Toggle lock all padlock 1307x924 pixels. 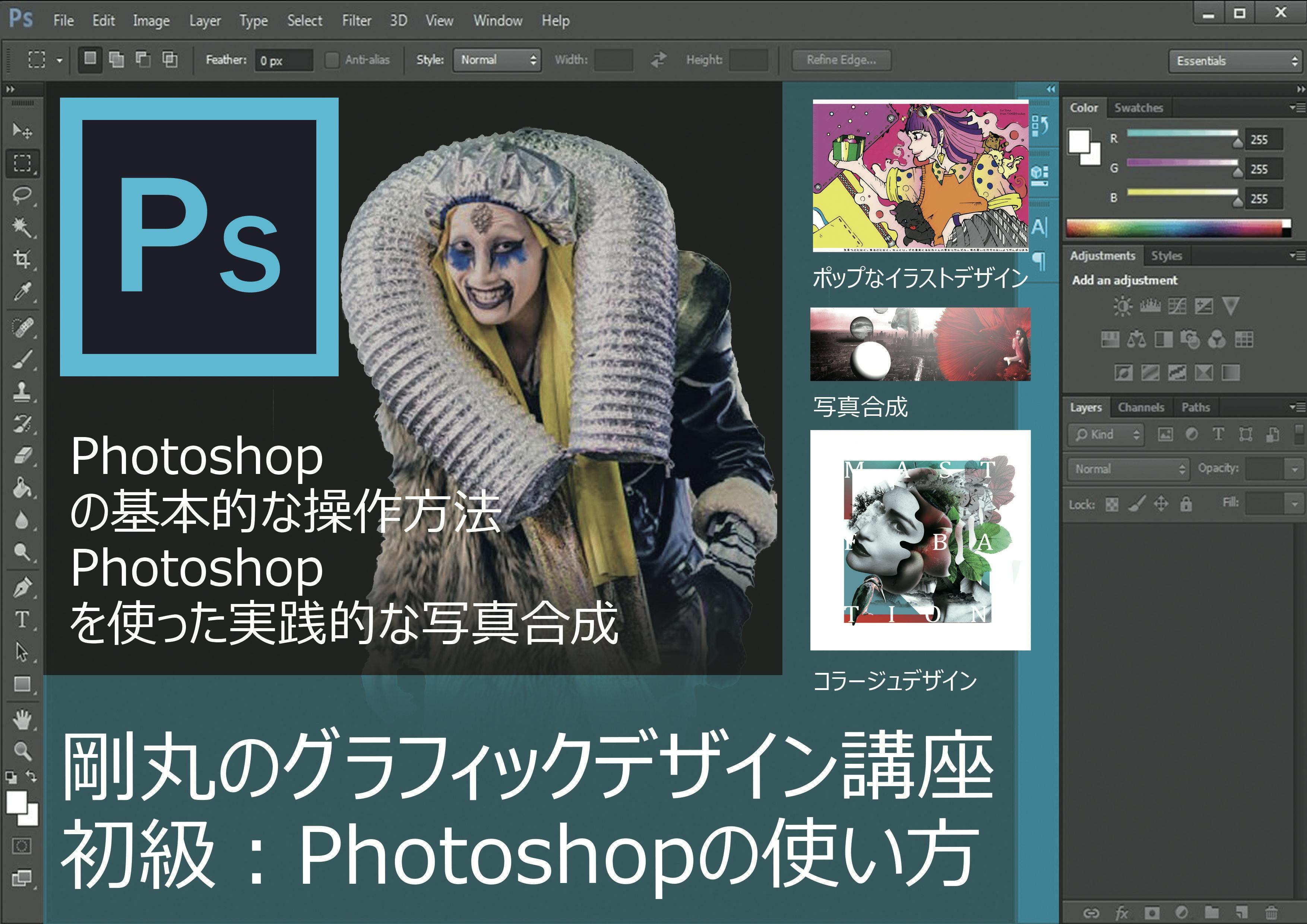[1186, 504]
